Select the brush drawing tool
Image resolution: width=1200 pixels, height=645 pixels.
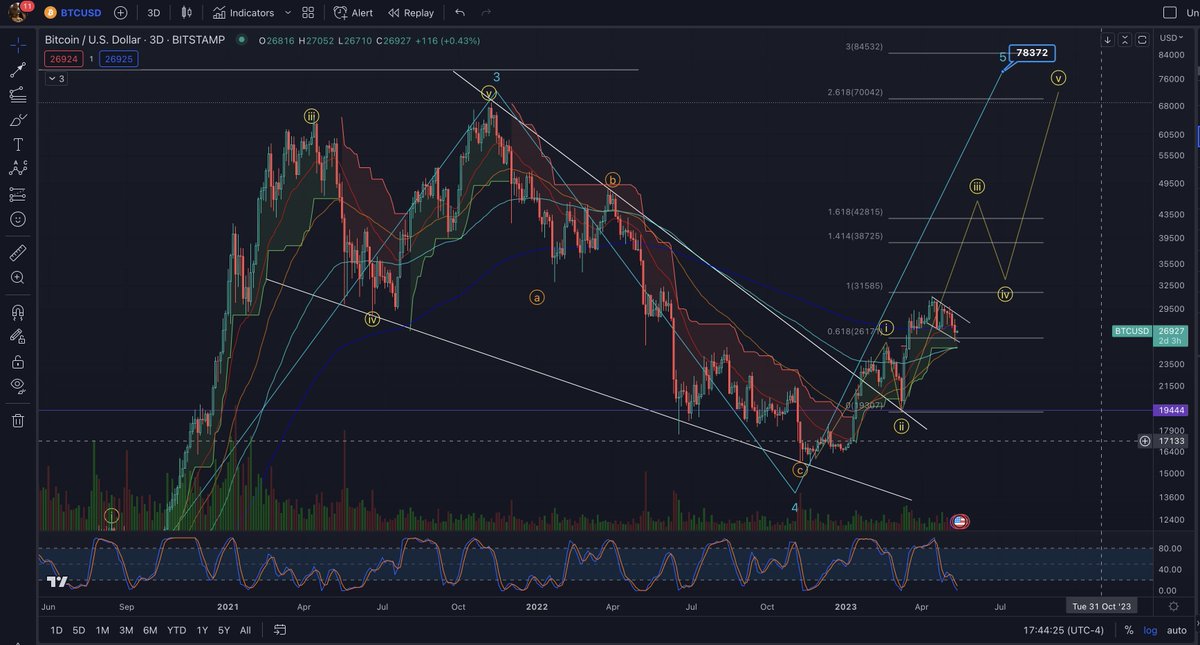(x=18, y=120)
